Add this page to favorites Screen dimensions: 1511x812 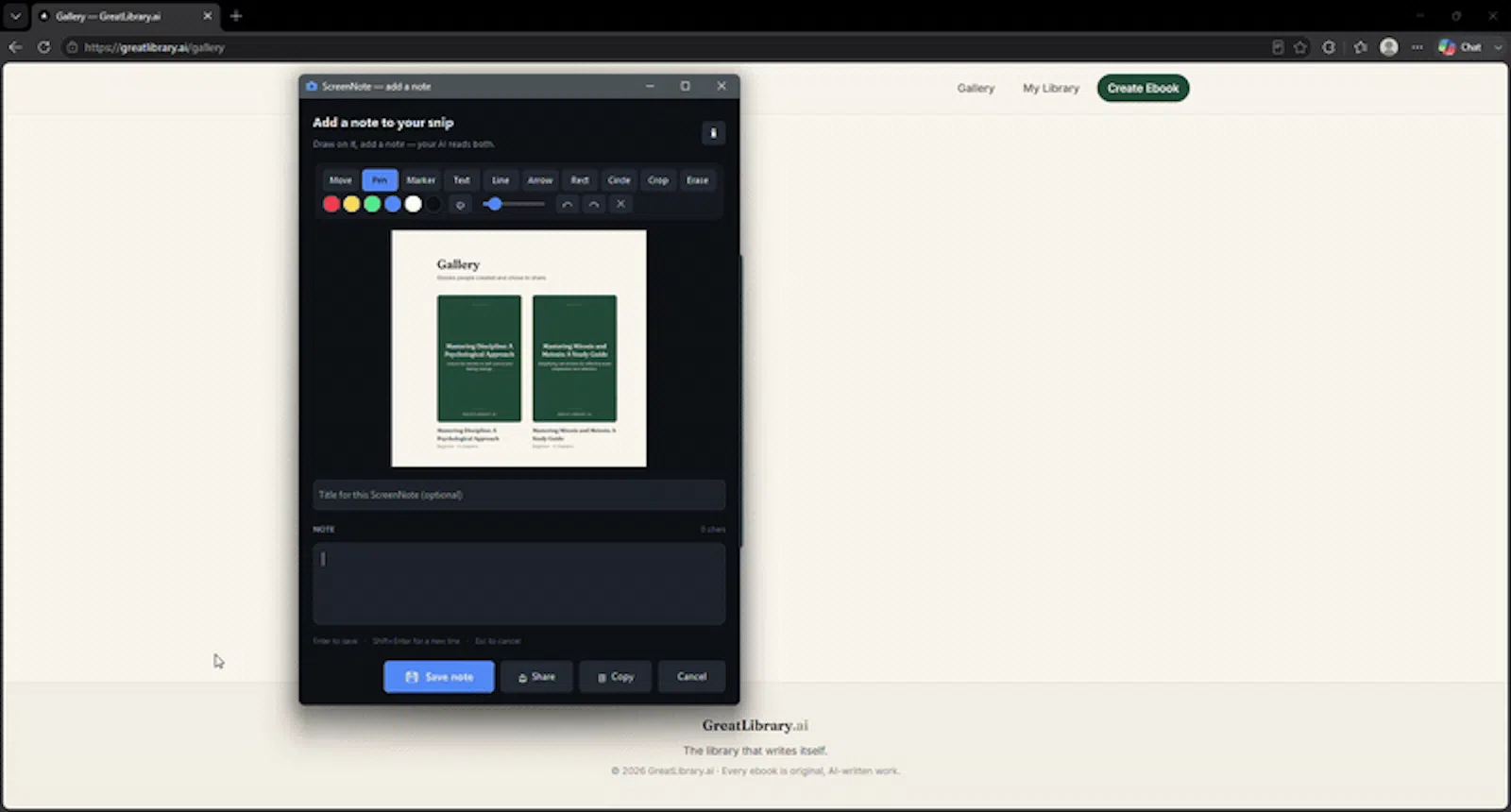1300,47
